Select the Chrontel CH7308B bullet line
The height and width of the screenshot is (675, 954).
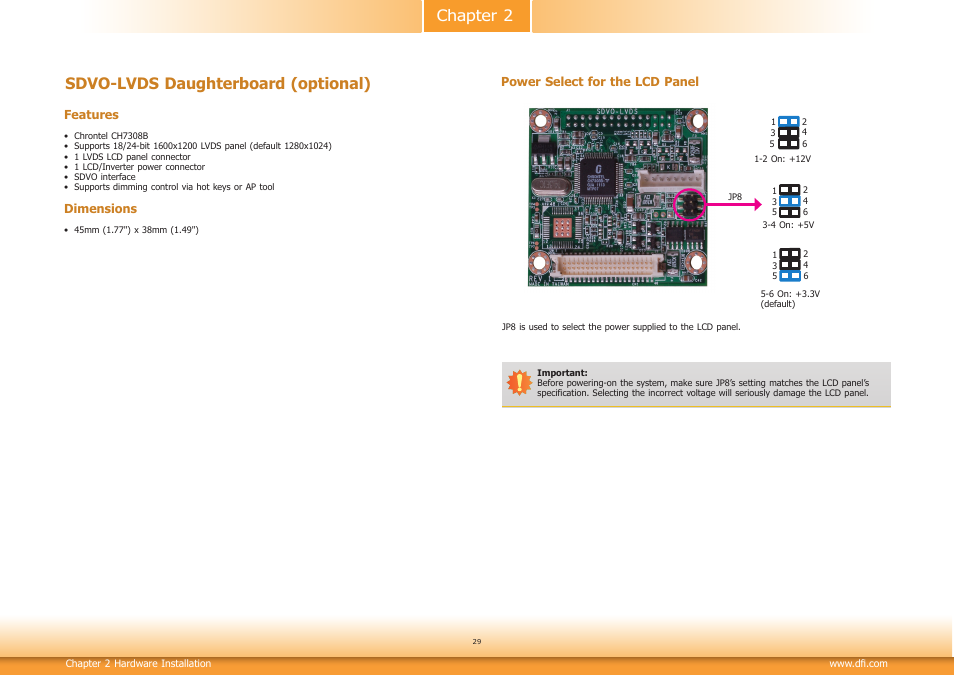pos(111,136)
